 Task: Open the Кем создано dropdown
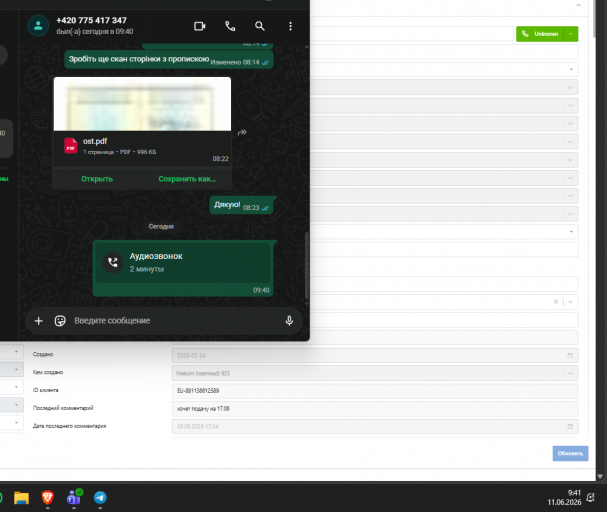[570, 373]
